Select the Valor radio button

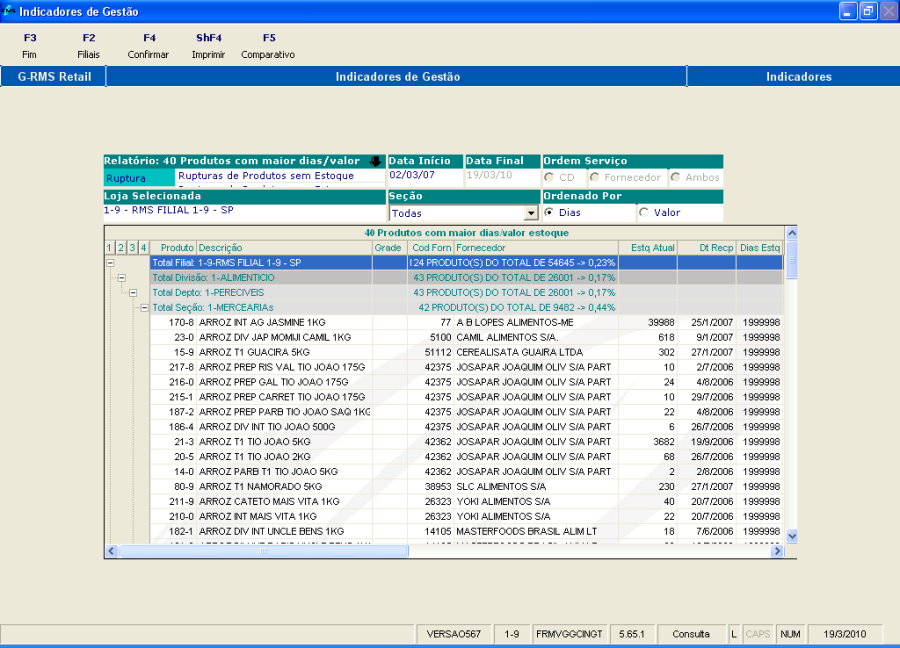point(643,212)
